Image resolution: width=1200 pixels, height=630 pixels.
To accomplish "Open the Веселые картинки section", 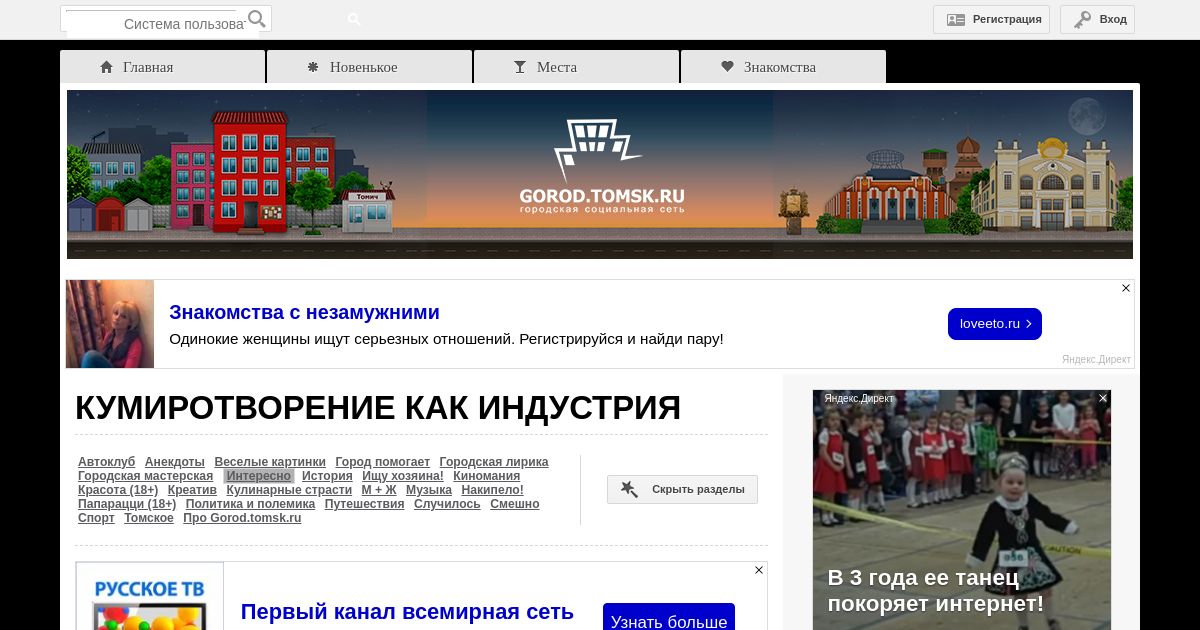I will (x=270, y=462).
